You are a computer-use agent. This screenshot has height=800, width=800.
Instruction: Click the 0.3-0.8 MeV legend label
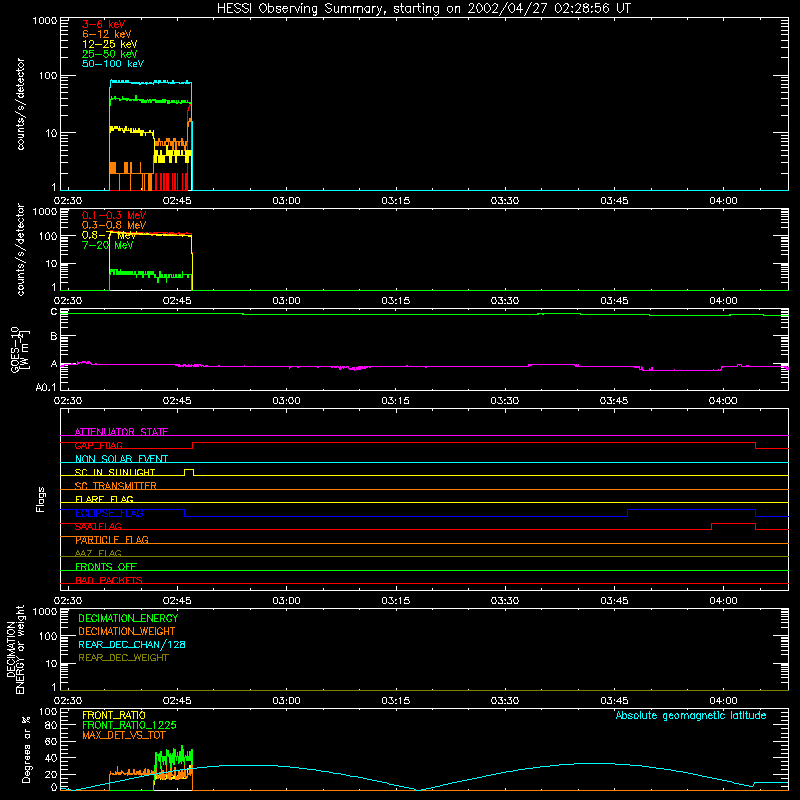point(114,225)
